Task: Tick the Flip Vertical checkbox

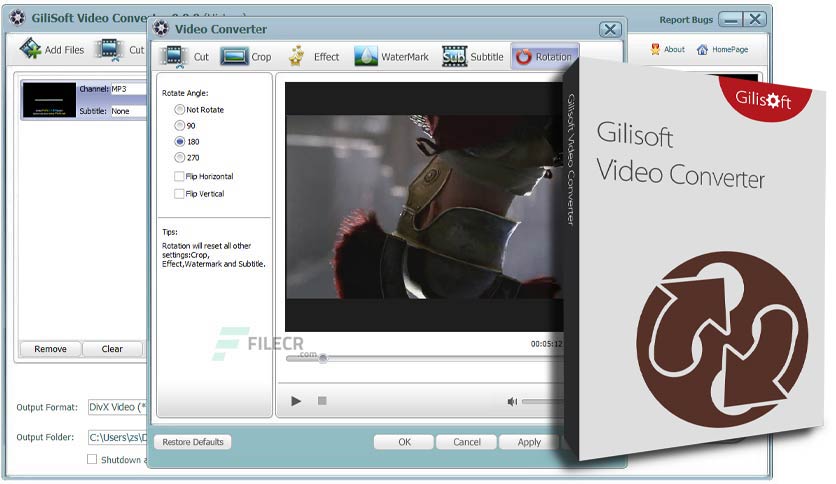Action: tap(179, 193)
